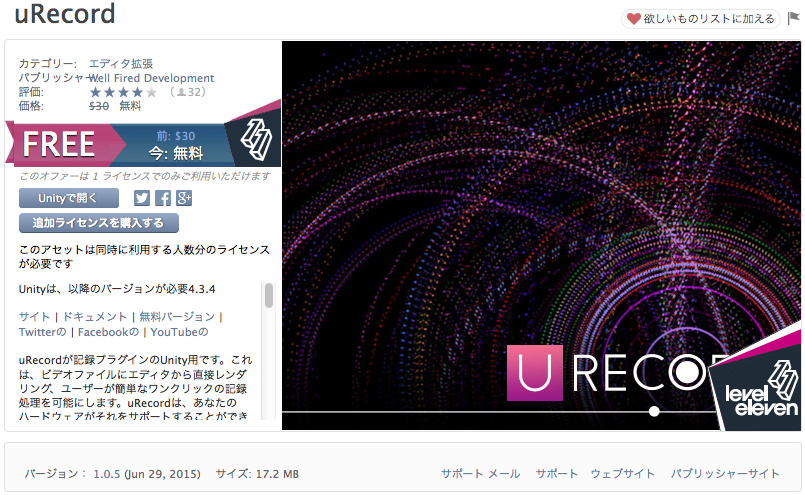Click 追加ライセンスを購入する button
Screen dimensions: 805x495
click(x=99, y=223)
